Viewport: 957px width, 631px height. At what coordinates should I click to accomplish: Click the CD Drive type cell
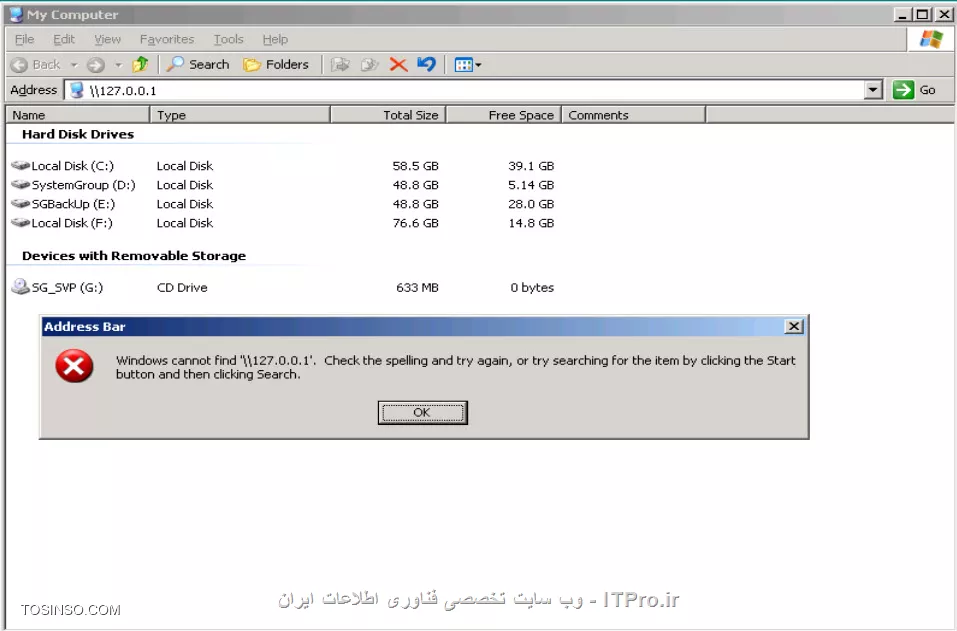tap(182, 287)
